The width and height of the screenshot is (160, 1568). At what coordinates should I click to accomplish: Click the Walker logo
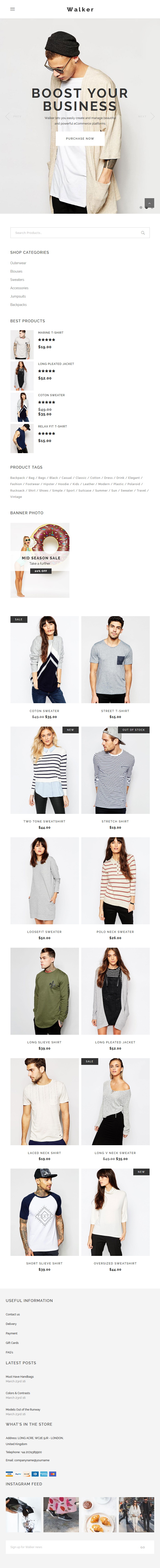tap(80, 9)
